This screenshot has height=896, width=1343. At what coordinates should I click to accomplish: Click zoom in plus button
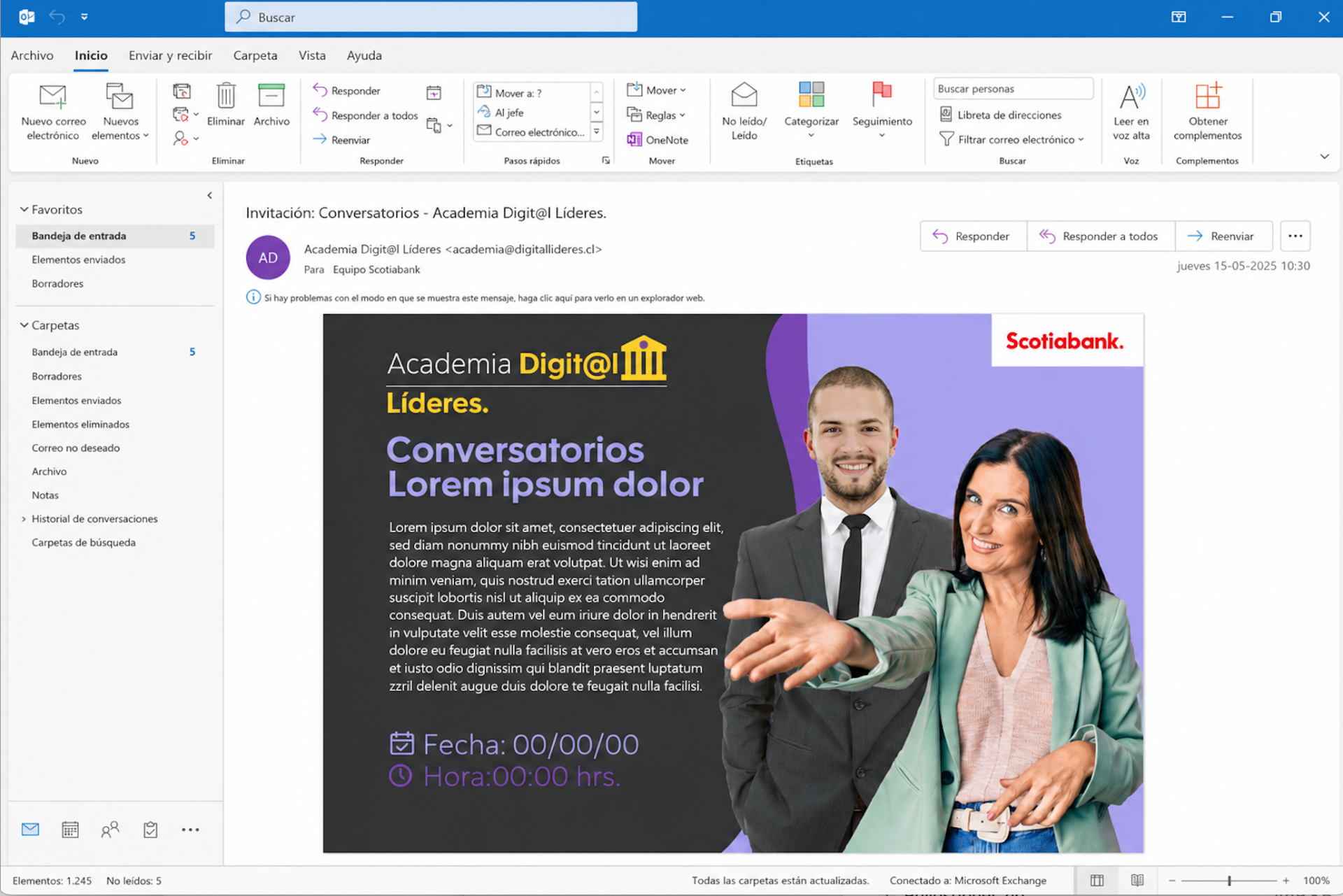(1286, 881)
